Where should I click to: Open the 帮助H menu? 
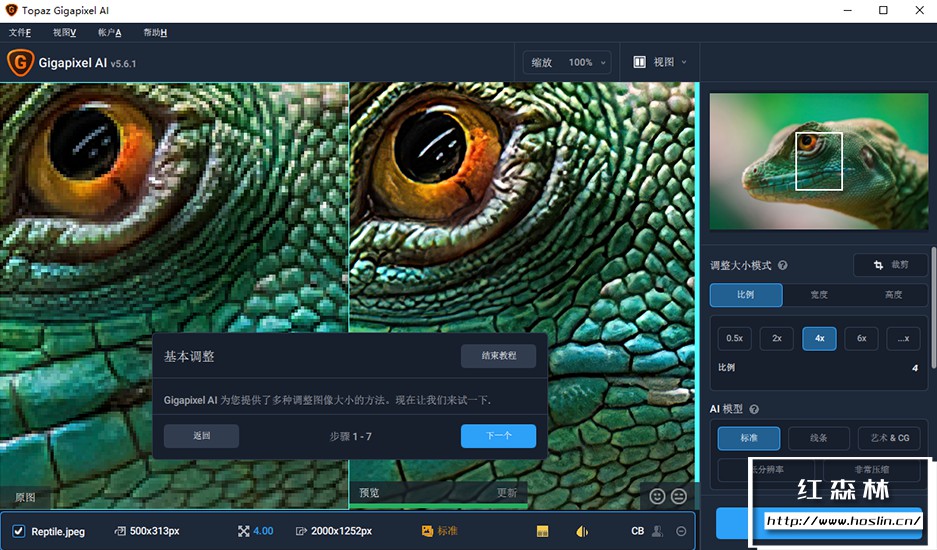coord(155,32)
